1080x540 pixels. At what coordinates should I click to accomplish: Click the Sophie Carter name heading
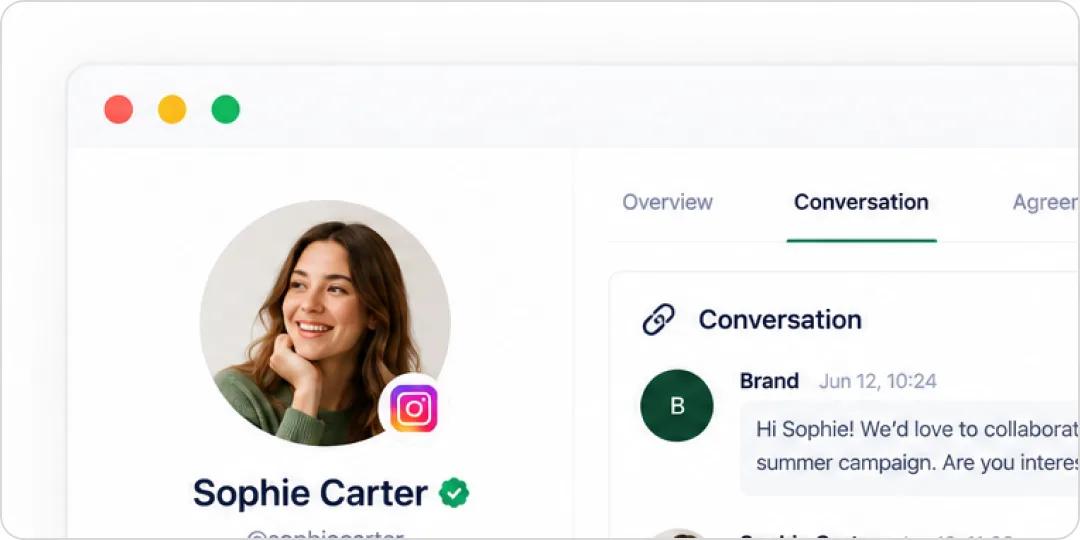(310, 492)
